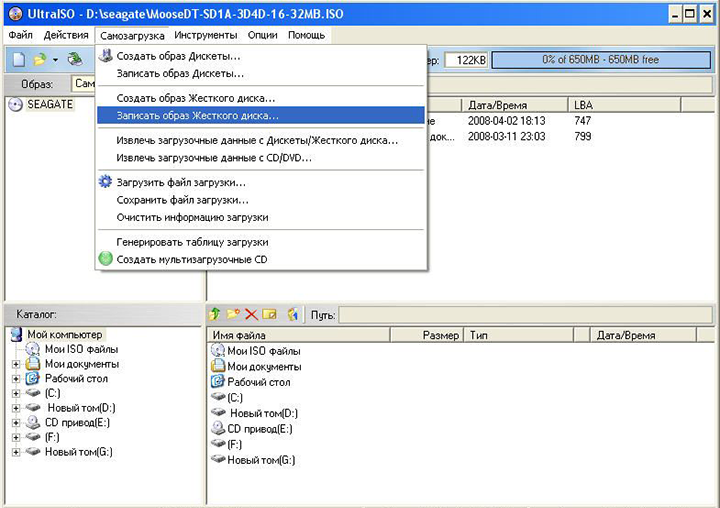Expand Мои документы tree node

(x=16, y=364)
